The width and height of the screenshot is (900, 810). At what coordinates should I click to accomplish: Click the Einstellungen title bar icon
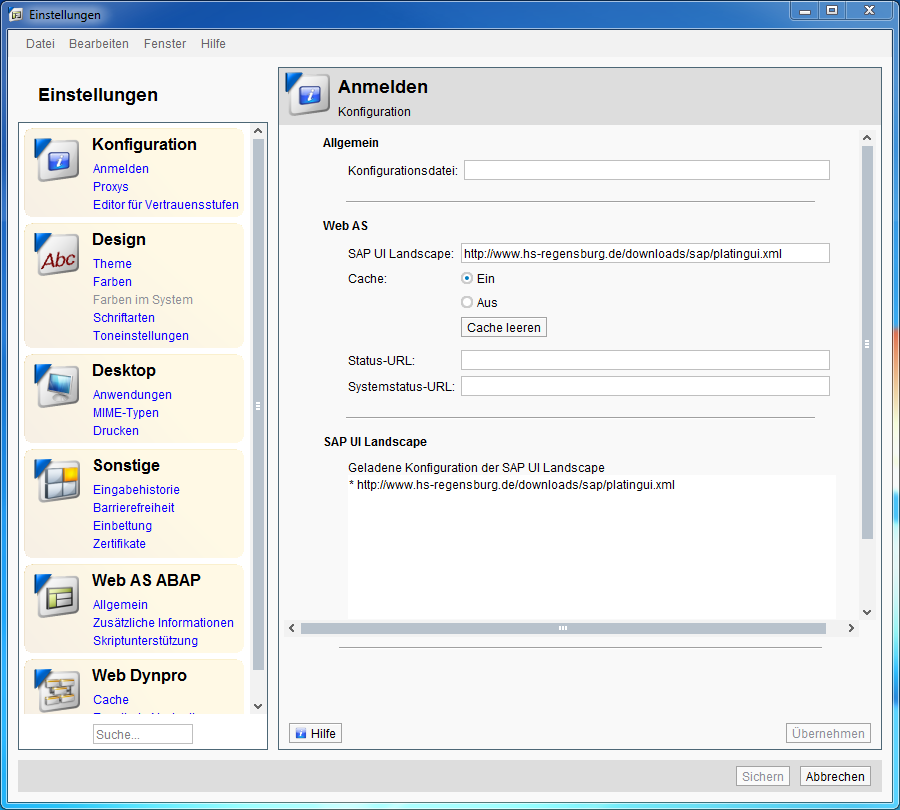pos(16,15)
